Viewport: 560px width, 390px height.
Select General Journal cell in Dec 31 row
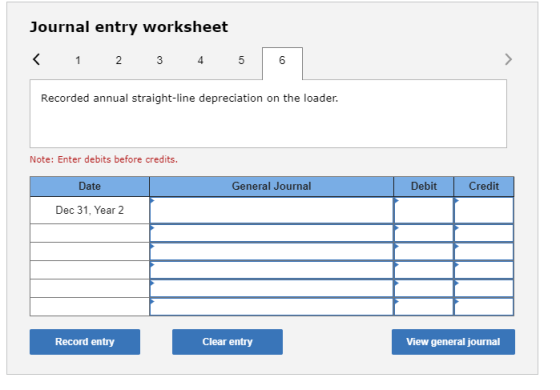271,210
